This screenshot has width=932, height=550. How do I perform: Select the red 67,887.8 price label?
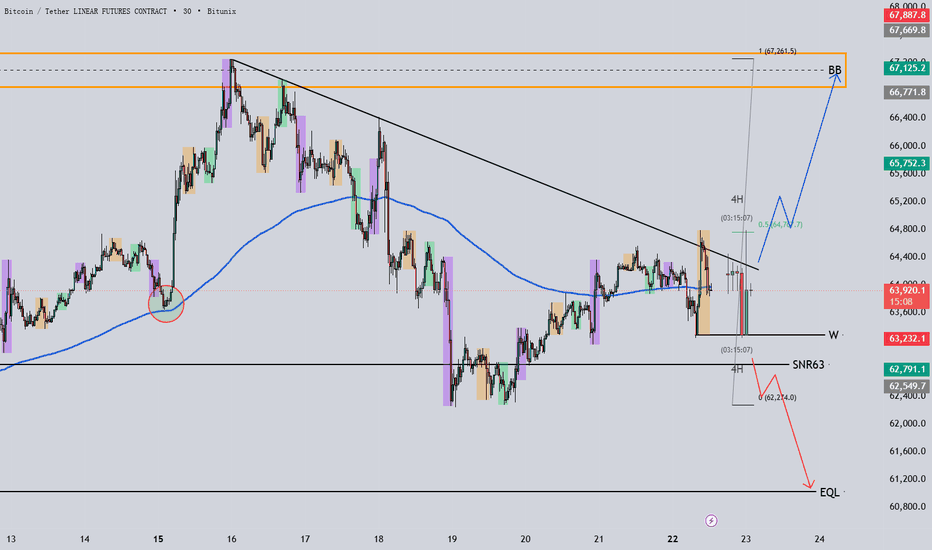tap(906, 15)
